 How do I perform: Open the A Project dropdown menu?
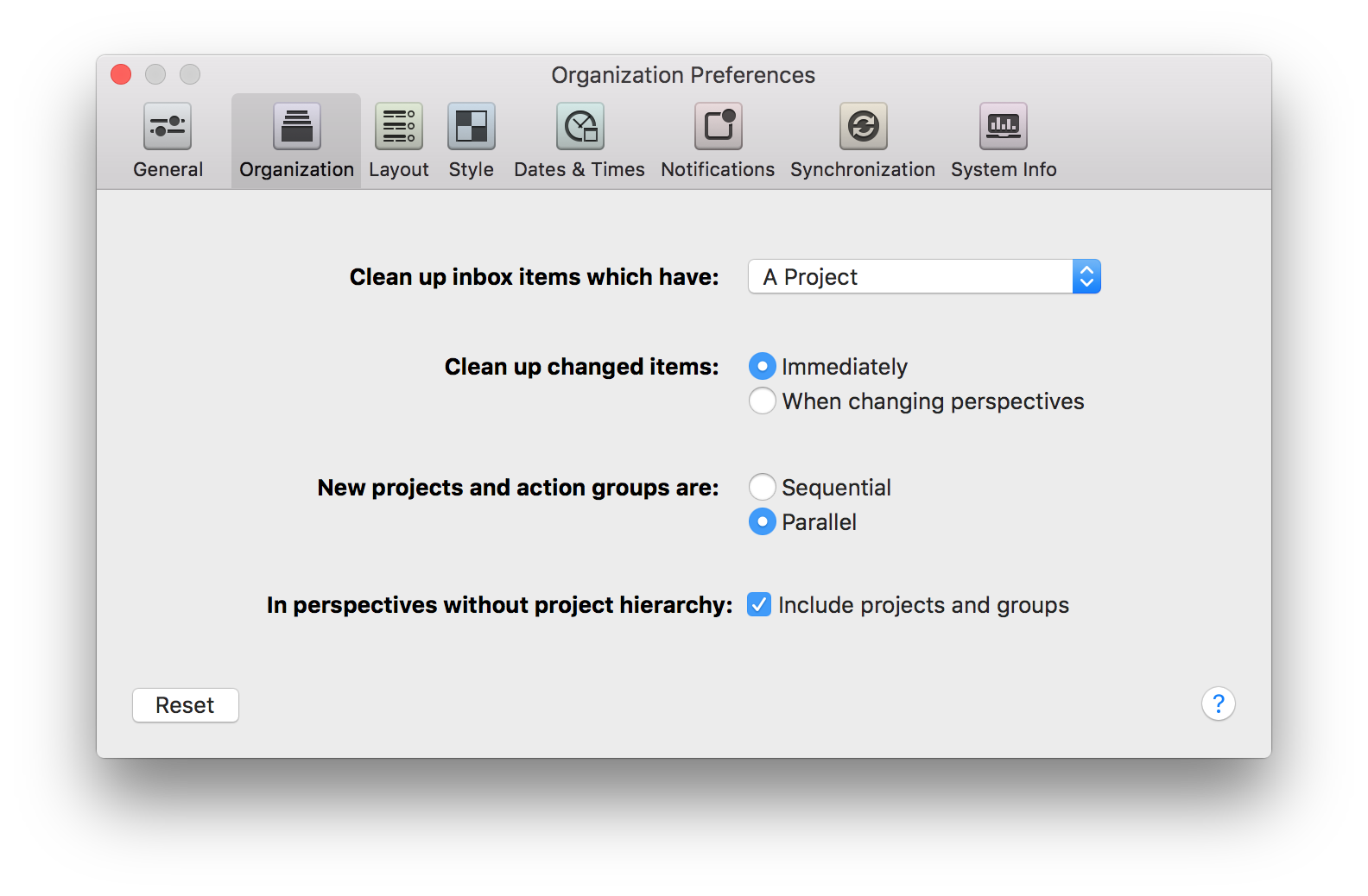(x=924, y=276)
